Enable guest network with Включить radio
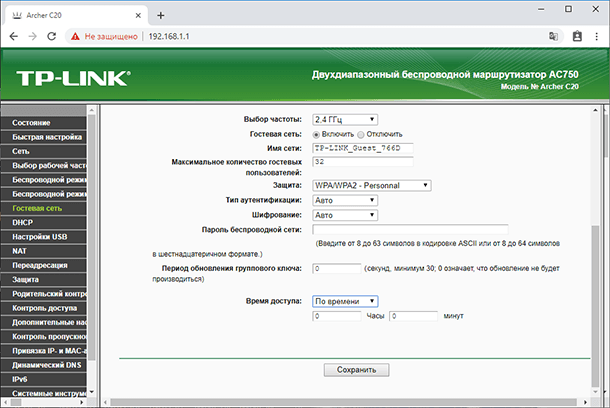The height and width of the screenshot is (408, 610). tap(316, 135)
